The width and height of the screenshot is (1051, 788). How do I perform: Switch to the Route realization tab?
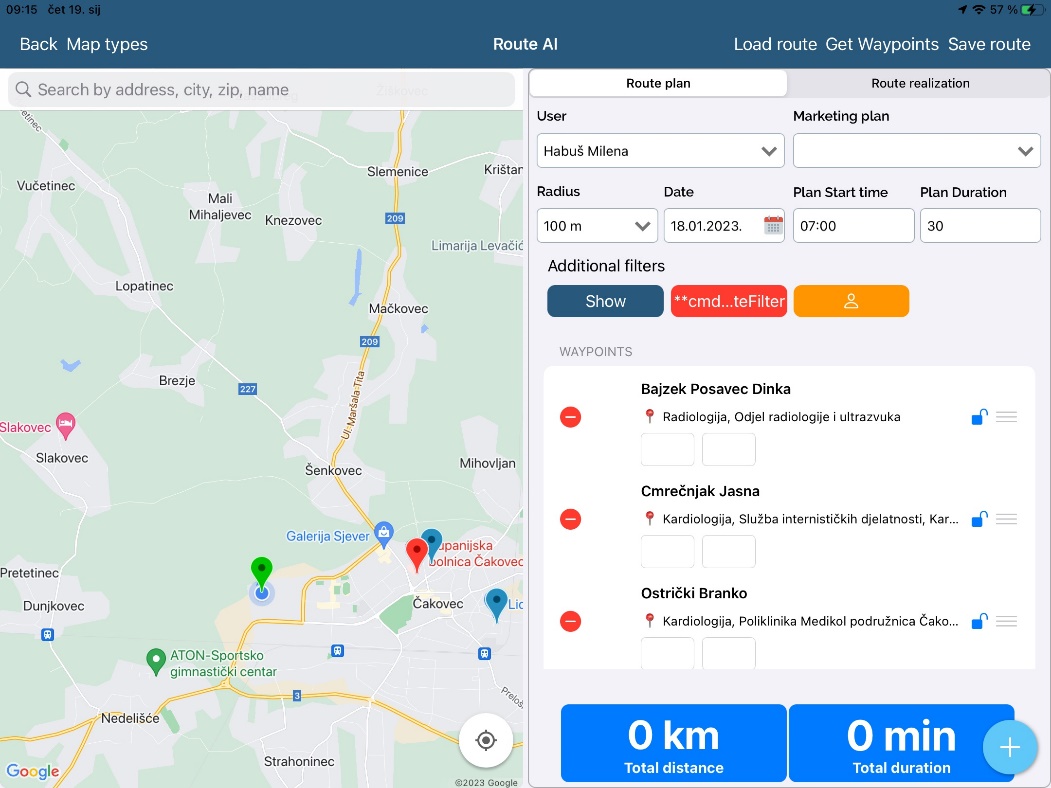(x=919, y=83)
